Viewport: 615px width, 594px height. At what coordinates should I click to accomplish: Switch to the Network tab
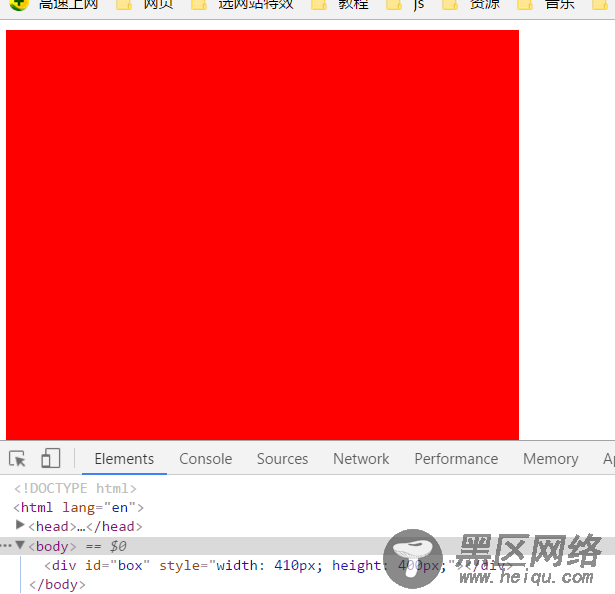(361, 459)
